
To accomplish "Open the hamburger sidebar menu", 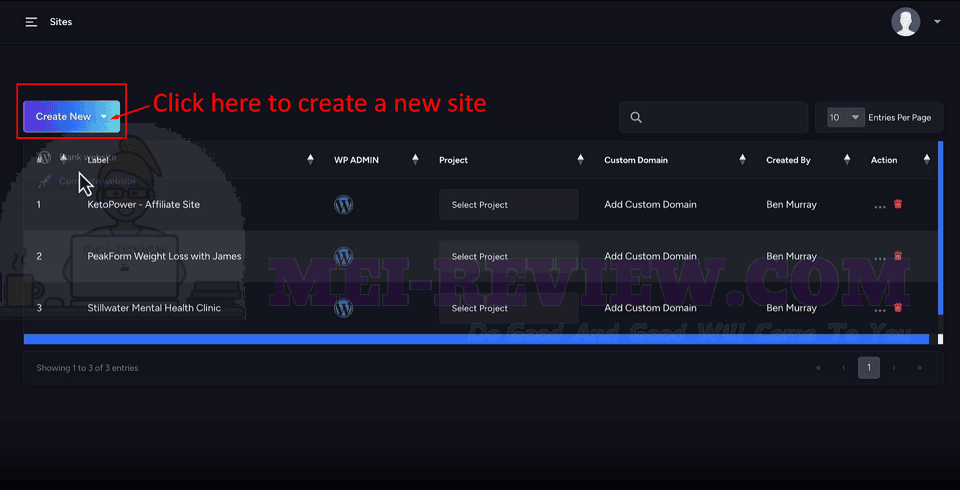I will click(31, 22).
